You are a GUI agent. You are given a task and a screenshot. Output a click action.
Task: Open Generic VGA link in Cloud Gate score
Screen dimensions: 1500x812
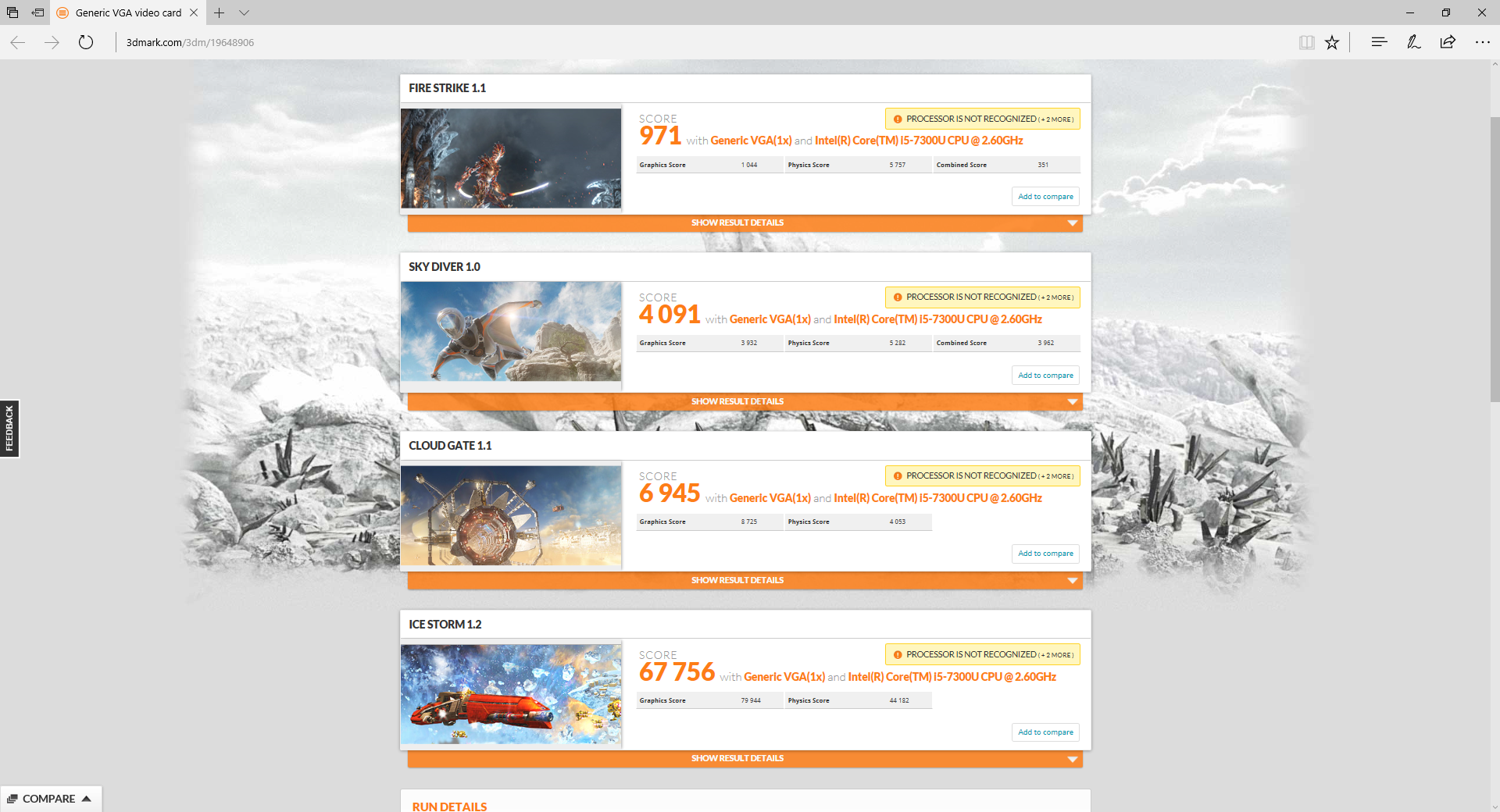pyautogui.click(x=770, y=498)
